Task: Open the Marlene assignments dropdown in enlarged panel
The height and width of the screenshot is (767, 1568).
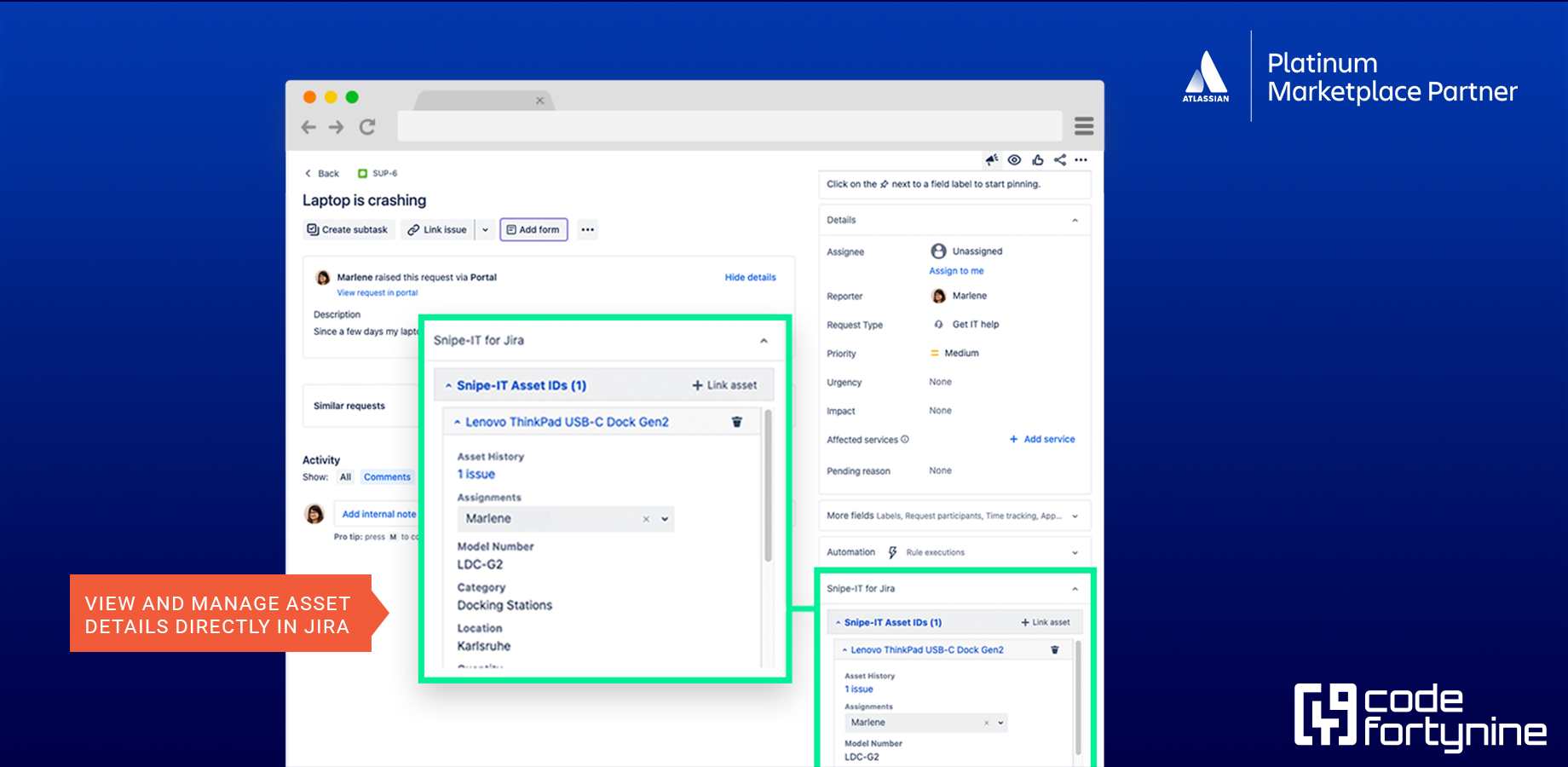Action: tap(665, 519)
